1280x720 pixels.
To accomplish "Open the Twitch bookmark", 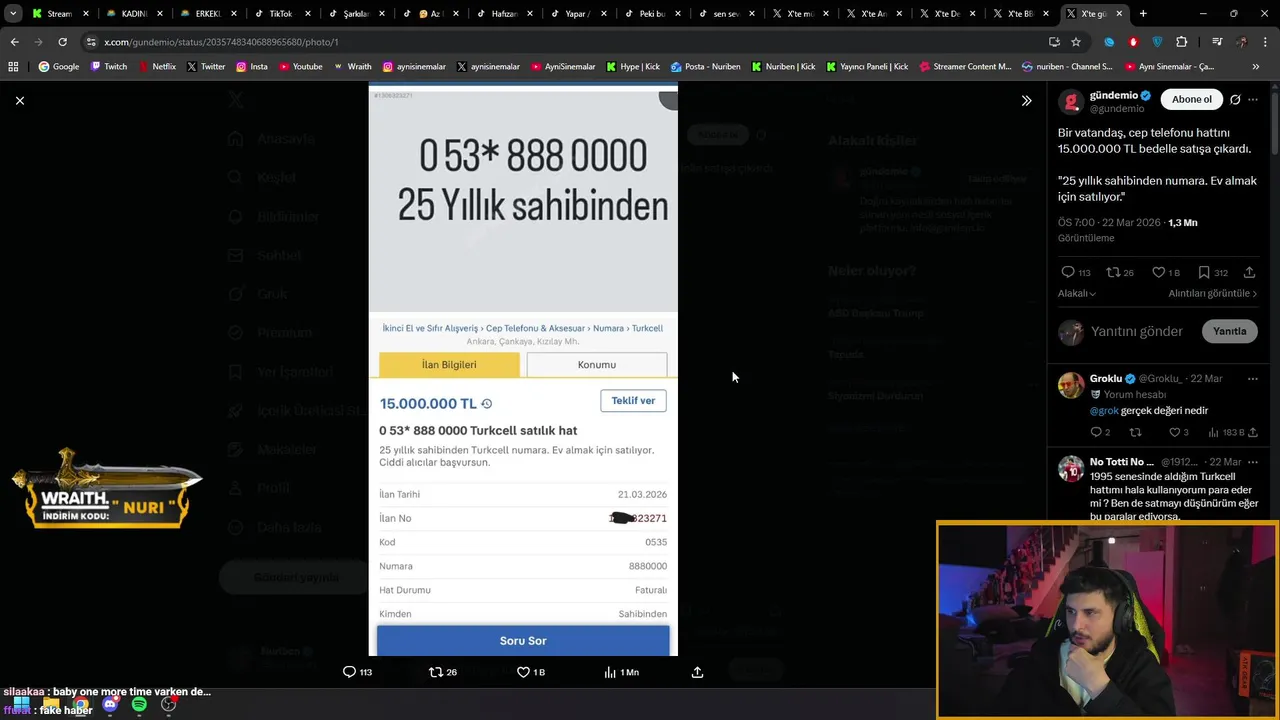I will coord(109,67).
